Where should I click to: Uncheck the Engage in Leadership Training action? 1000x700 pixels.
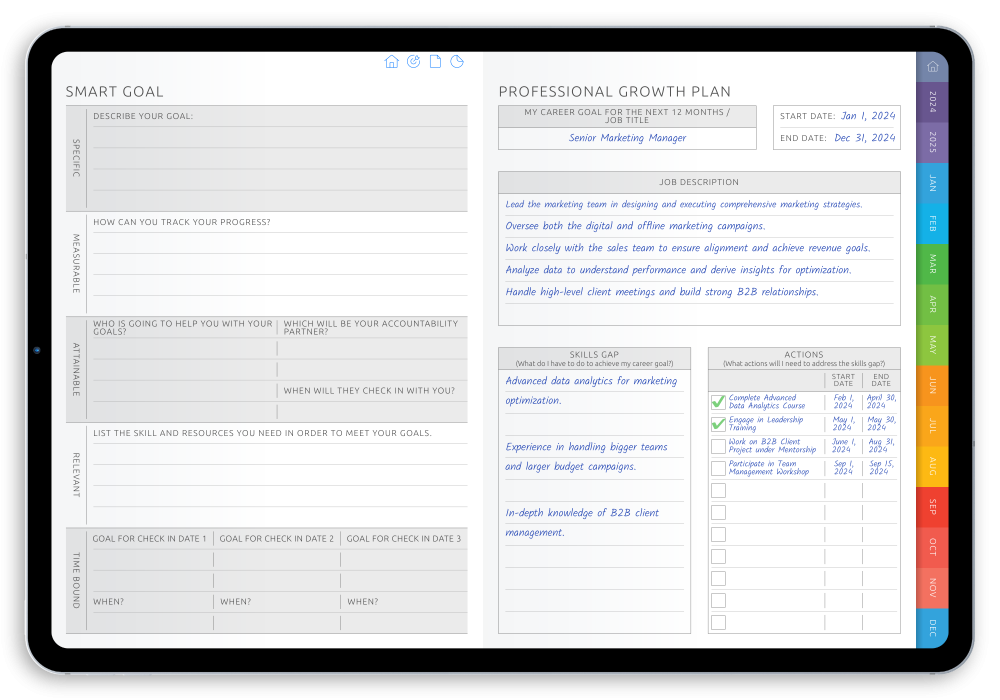pyautogui.click(x=717, y=424)
